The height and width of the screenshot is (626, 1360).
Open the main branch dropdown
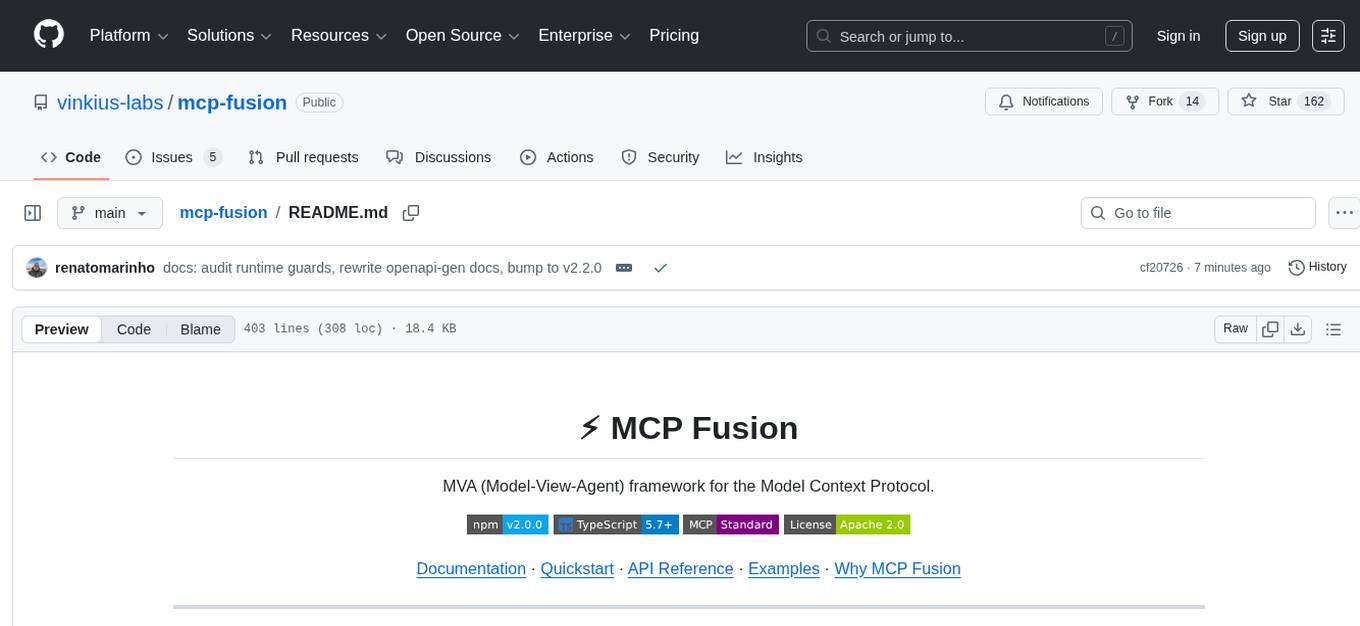[x=110, y=213]
